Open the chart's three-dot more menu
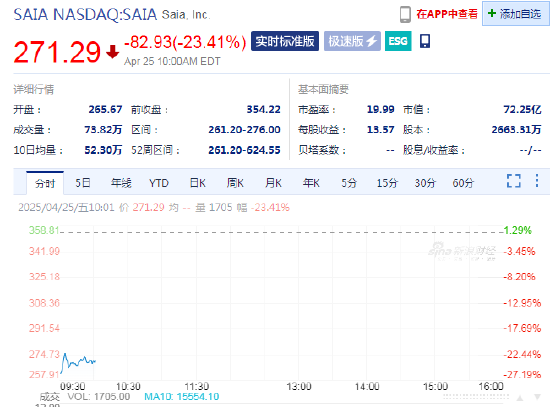 click(537, 181)
